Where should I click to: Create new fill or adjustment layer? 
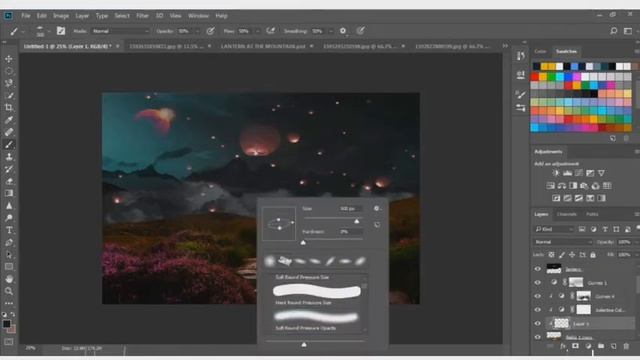tap(588, 346)
